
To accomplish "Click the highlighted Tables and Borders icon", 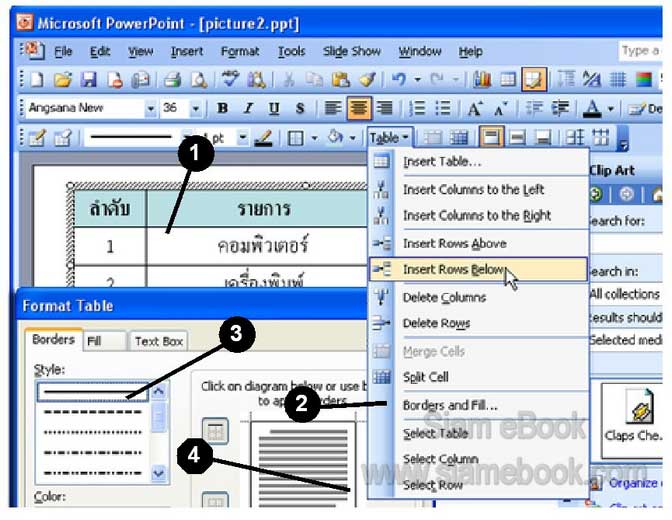I will [534, 79].
